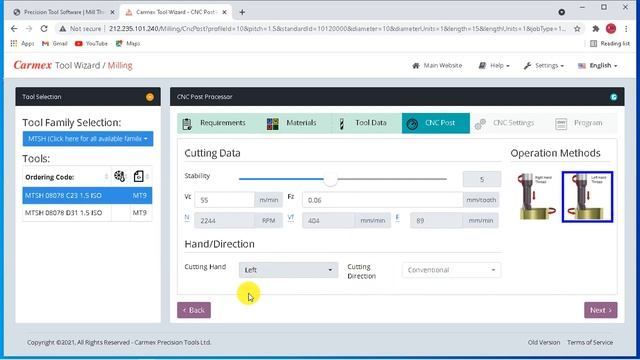
Task: Reload the browser page
Action: [x=44, y=29]
